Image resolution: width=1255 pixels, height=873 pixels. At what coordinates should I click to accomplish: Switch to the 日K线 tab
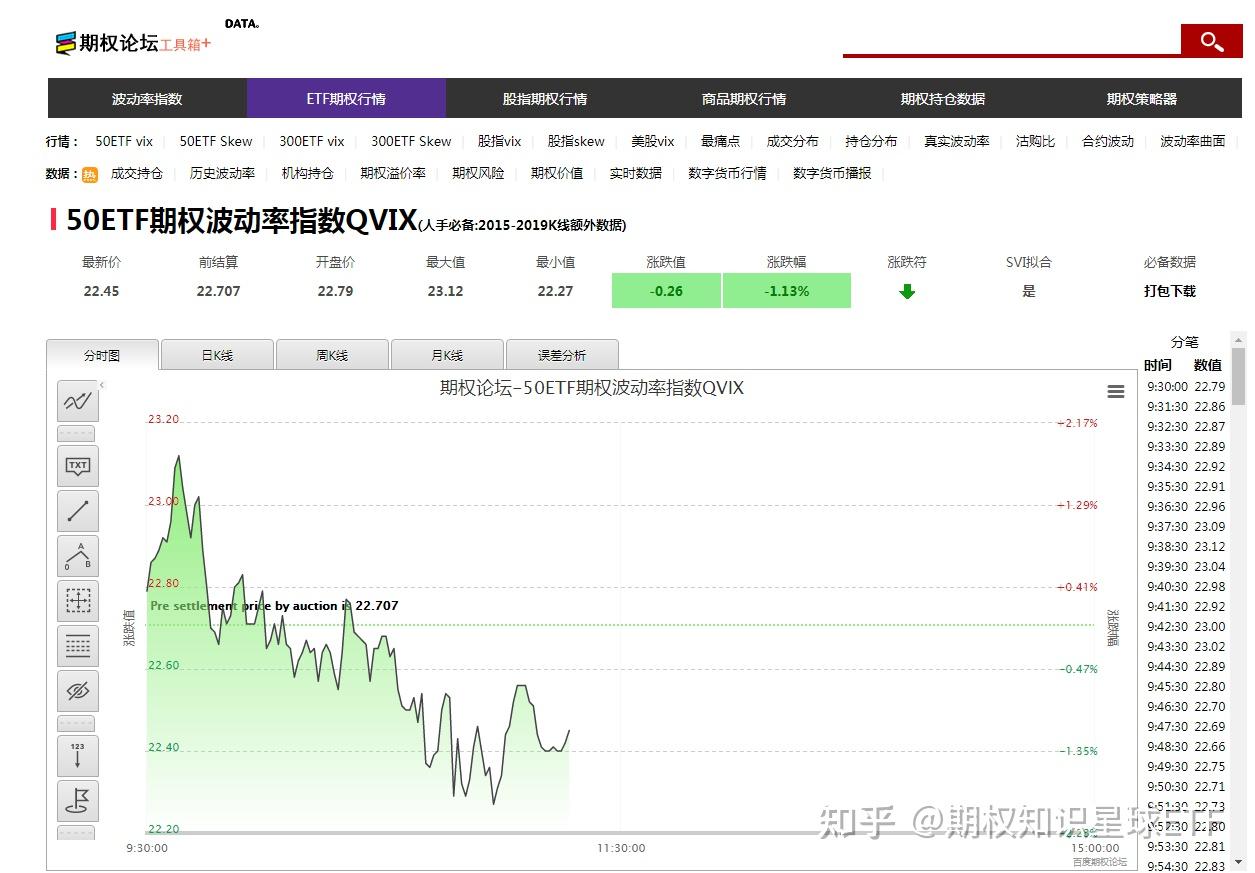click(x=216, y=354)
